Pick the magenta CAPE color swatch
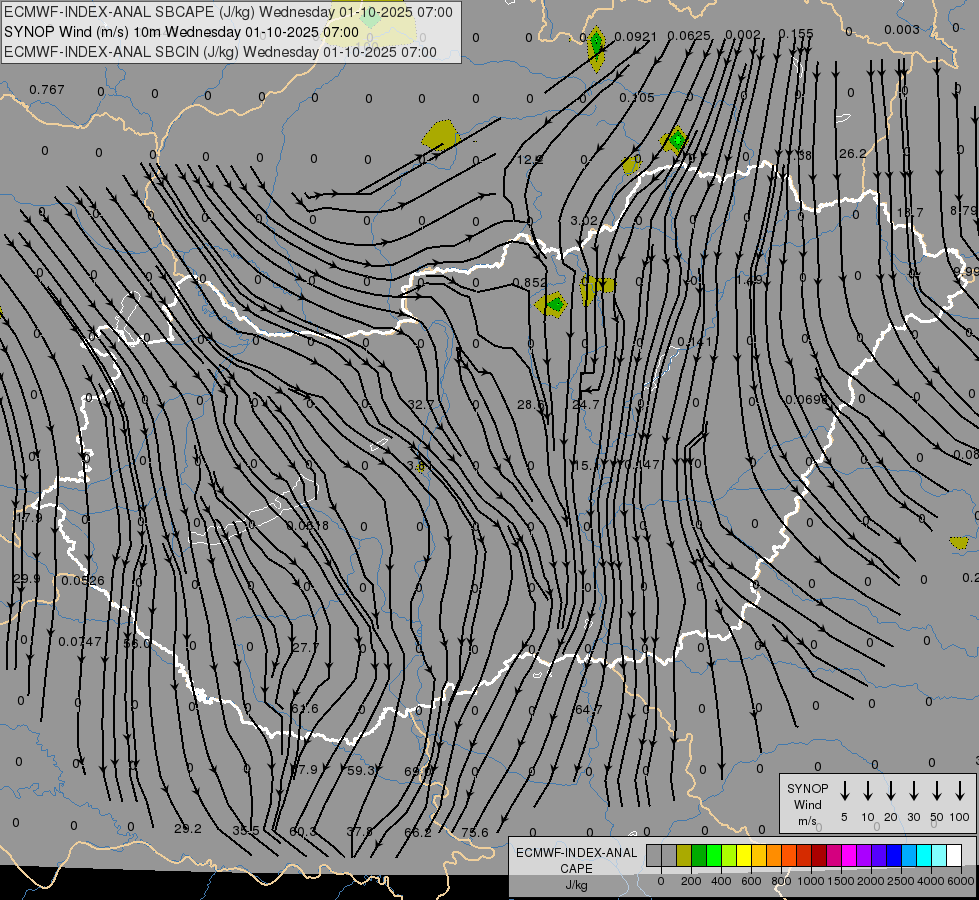Screen dimensions: 979x900 [x=849, y=855]
